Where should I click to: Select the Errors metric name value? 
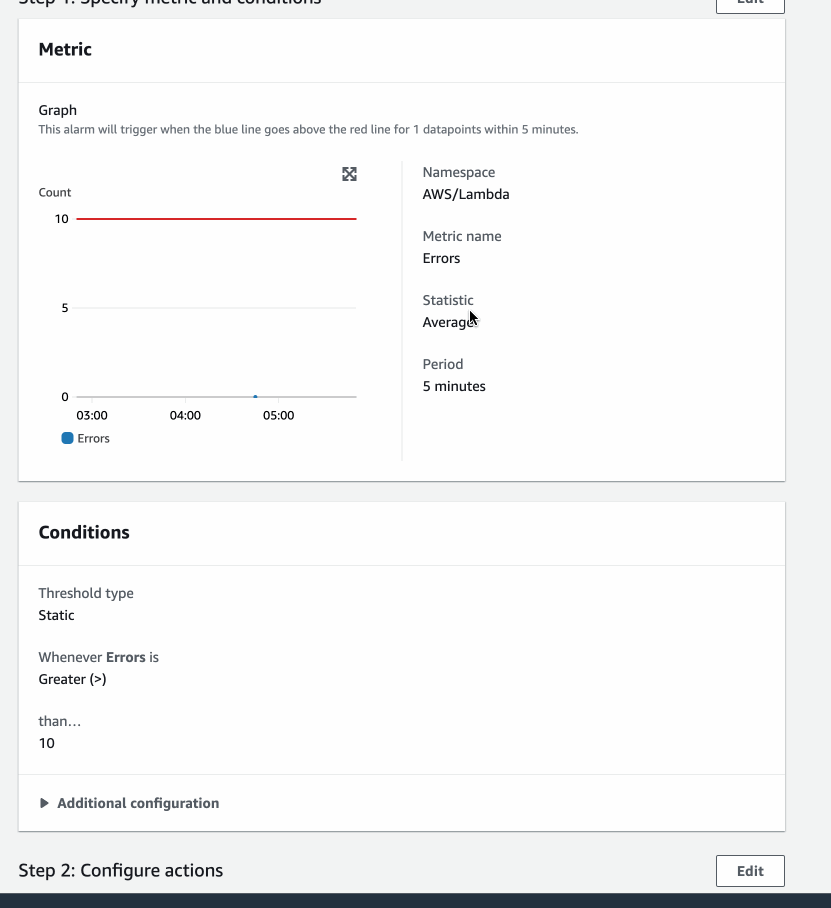tap(442, 258)
